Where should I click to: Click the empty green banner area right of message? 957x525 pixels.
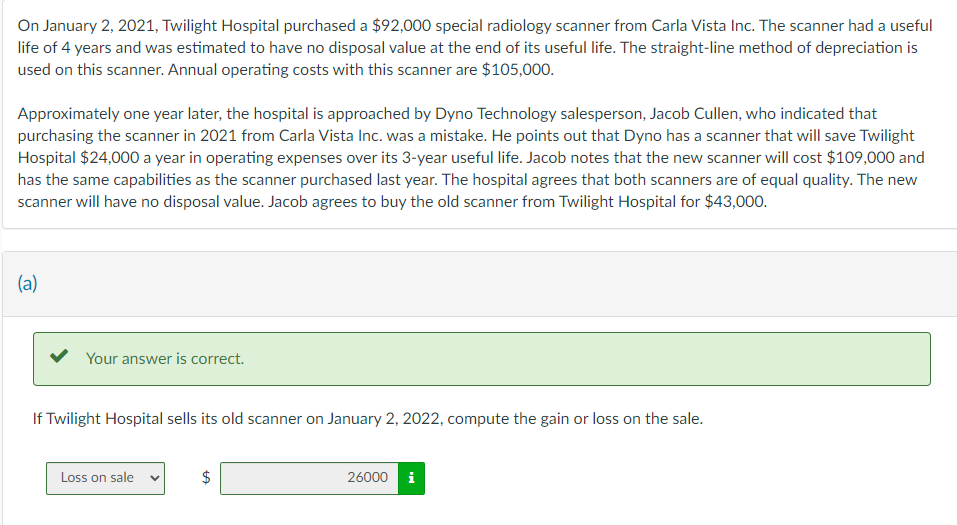(586, 359)
